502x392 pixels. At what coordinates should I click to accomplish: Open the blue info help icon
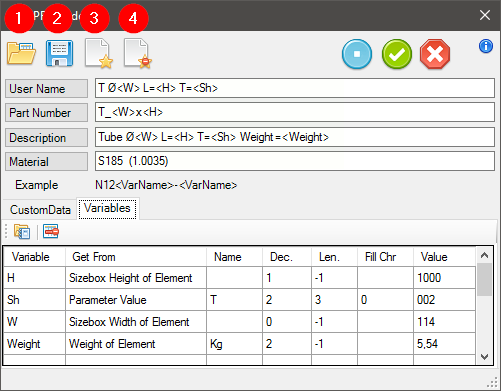tap(486, 46)
